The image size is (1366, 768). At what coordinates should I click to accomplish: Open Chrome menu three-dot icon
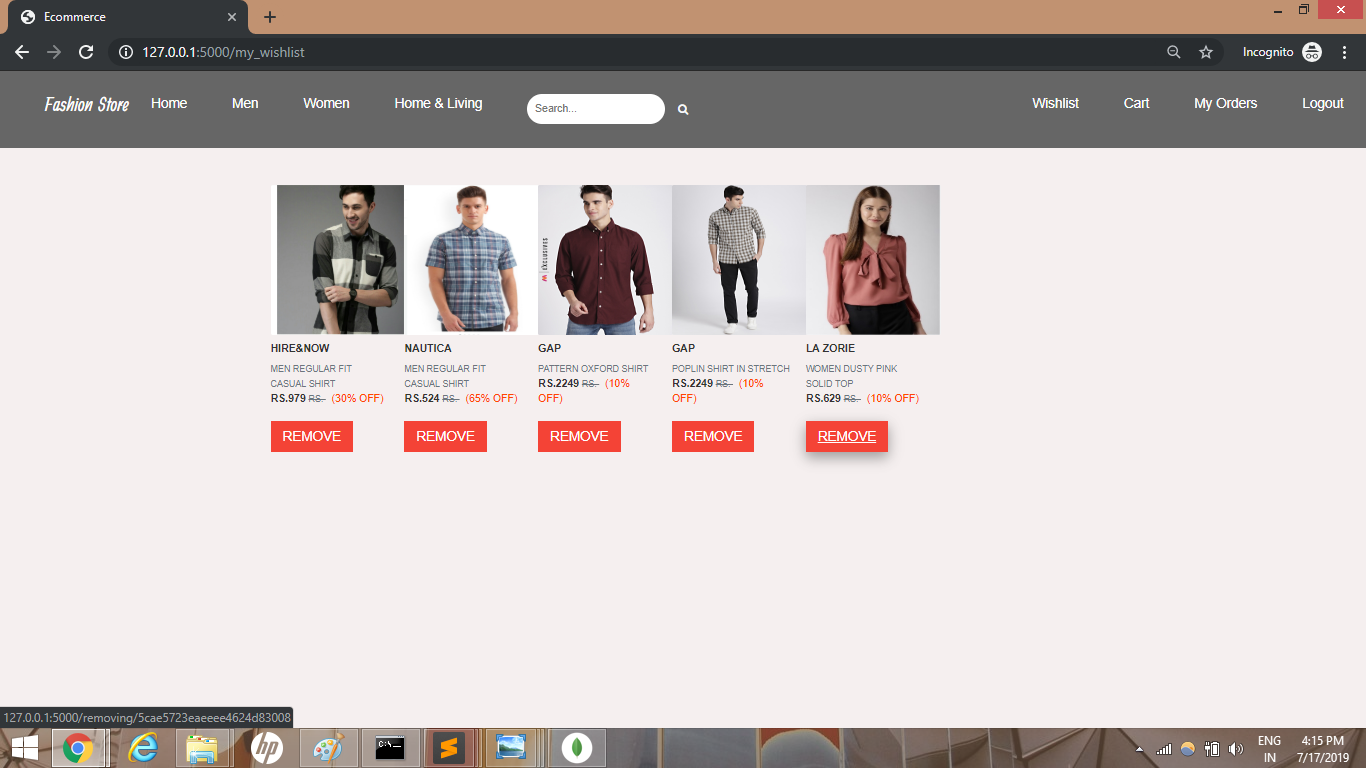pos(1343,52)
